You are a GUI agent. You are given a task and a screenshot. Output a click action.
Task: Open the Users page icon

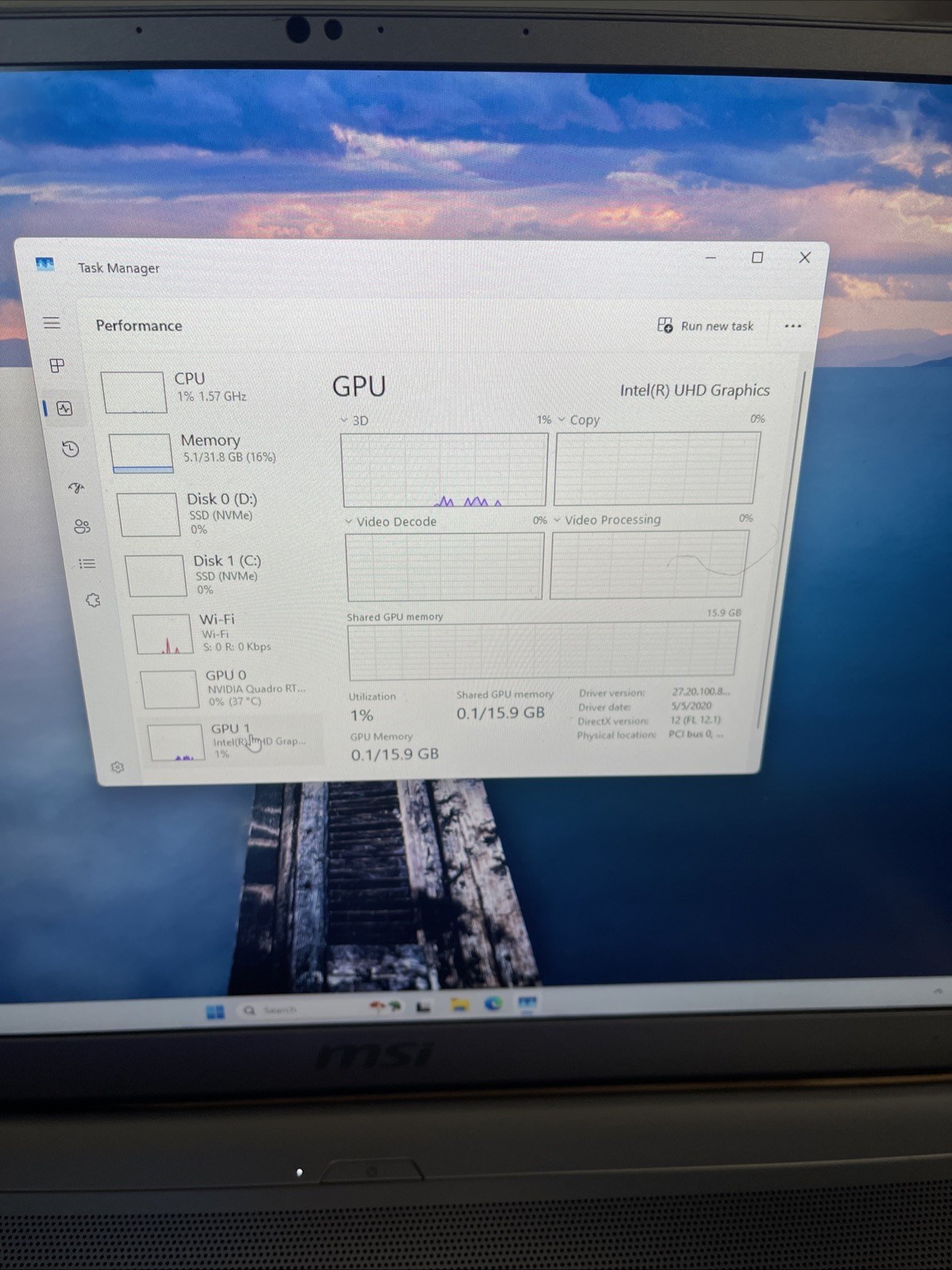tap(82, 526)
